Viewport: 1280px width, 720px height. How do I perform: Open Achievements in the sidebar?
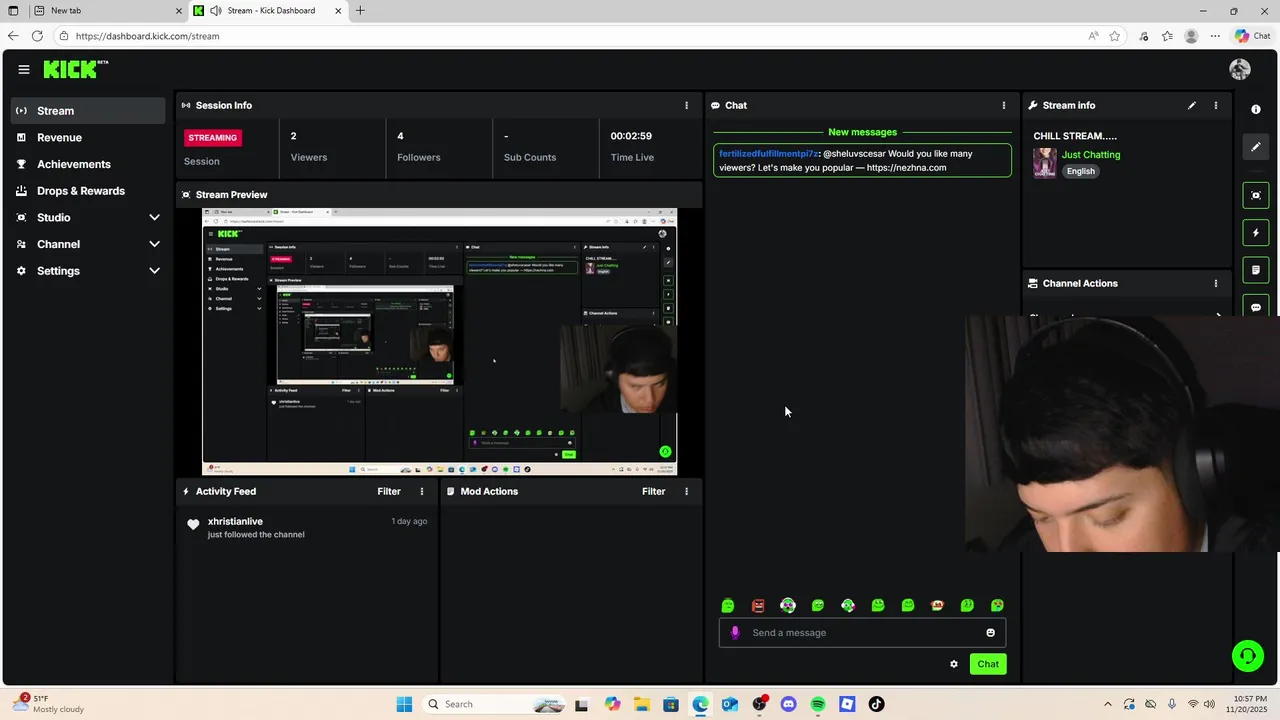click(88, 164)
